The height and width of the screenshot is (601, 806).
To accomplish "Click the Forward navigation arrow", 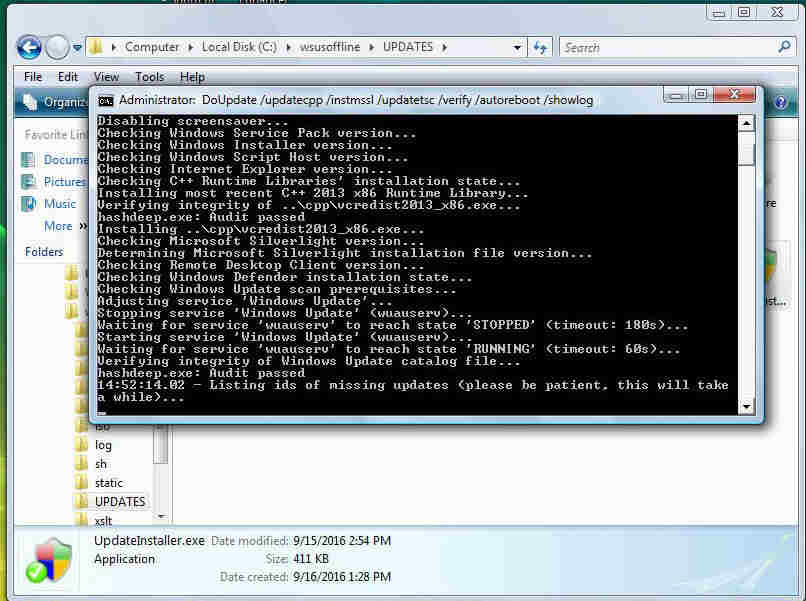I will [x=57, y=47].
